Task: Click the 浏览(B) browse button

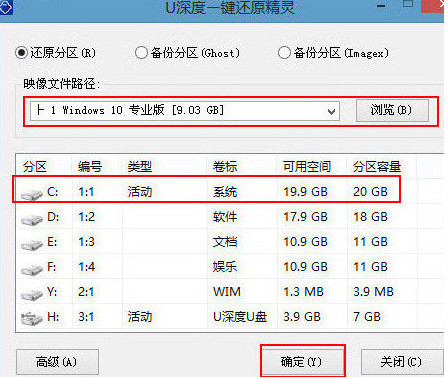Action: (392, 110)
